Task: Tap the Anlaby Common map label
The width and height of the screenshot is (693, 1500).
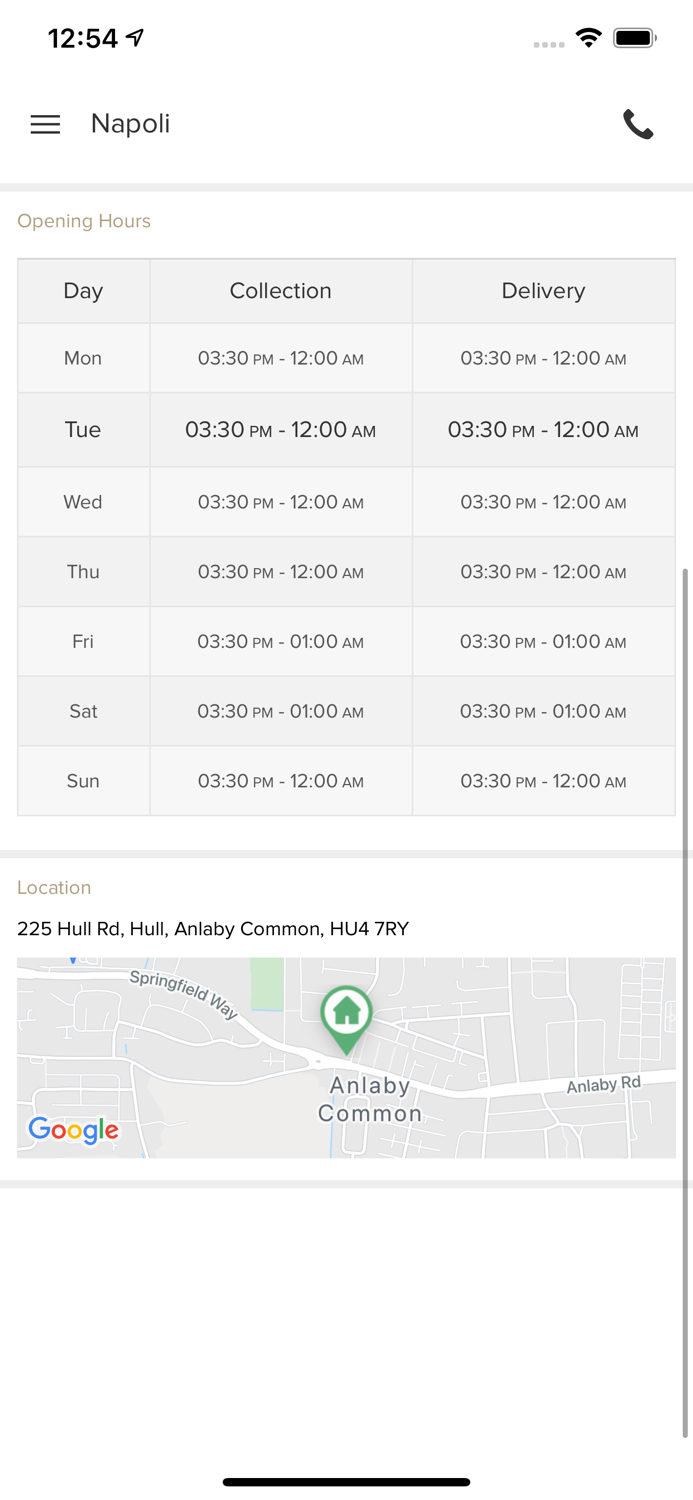Action: pos(370,1099)
